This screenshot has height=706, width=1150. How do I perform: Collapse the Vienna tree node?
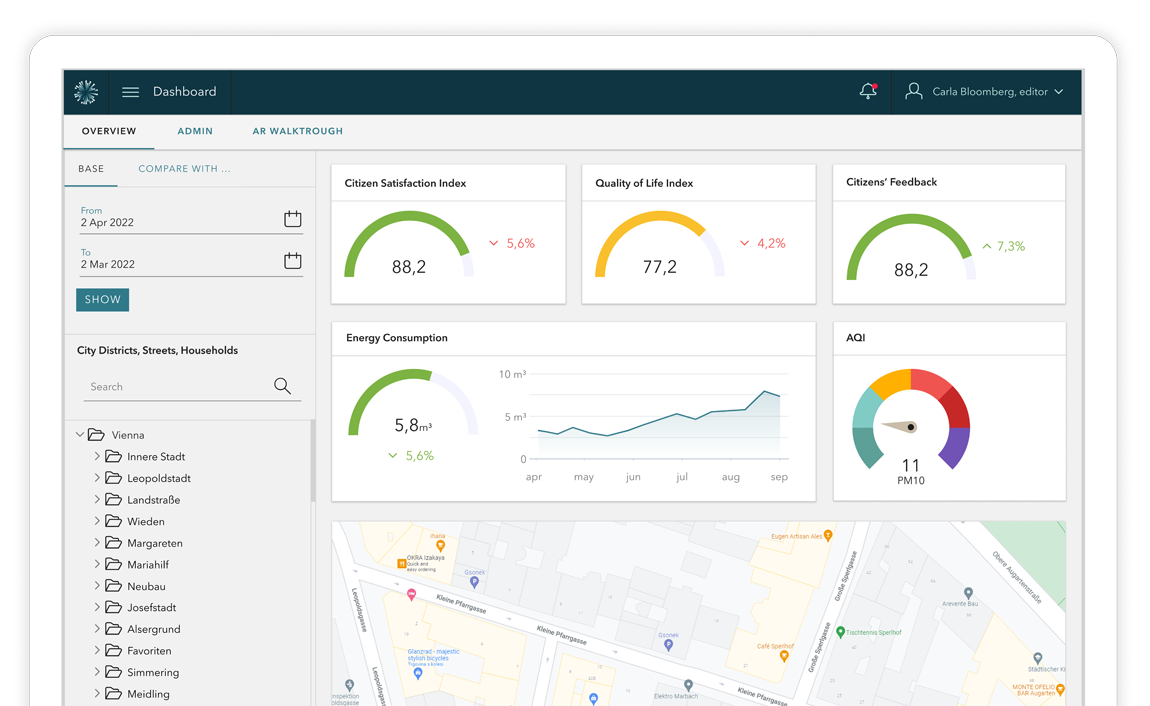(x=80, y=435)
